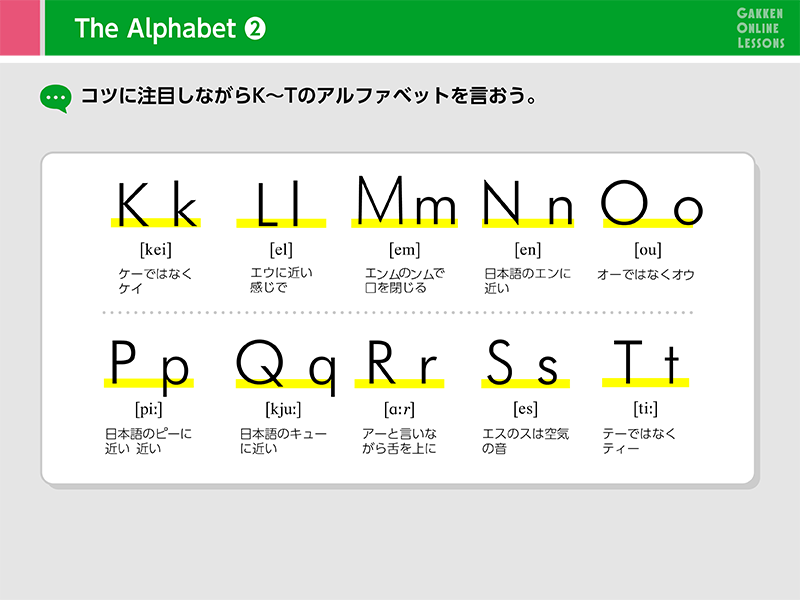Select the letter pair S s

[524, 366]
